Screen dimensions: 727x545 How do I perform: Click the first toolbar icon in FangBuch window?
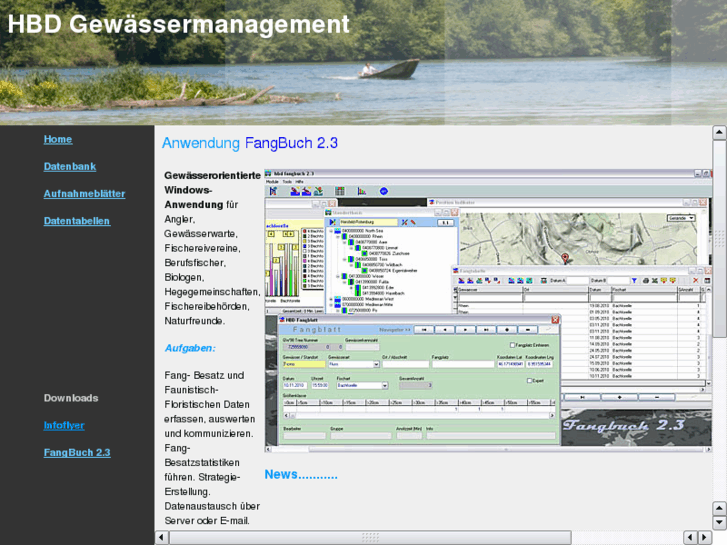pyautogui.click(x=272, y=191)
